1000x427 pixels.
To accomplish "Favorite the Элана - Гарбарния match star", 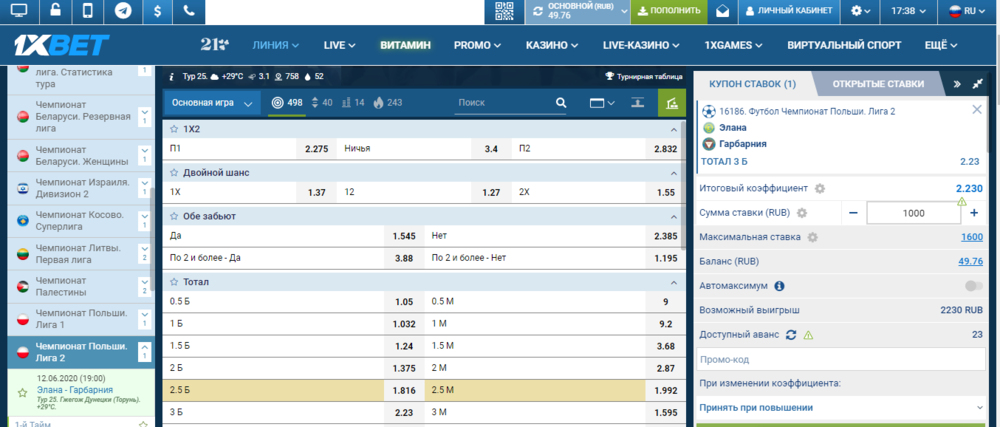I will click(23, 393).
